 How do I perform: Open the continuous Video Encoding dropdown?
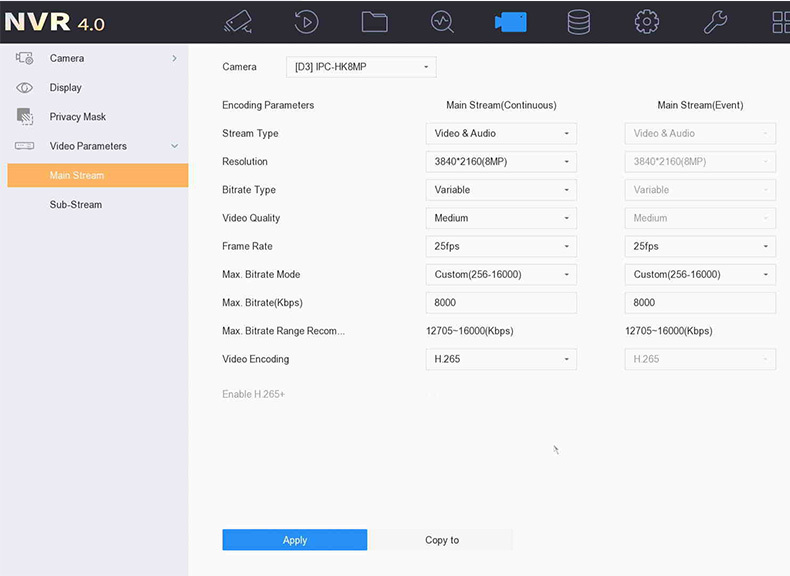501,359
